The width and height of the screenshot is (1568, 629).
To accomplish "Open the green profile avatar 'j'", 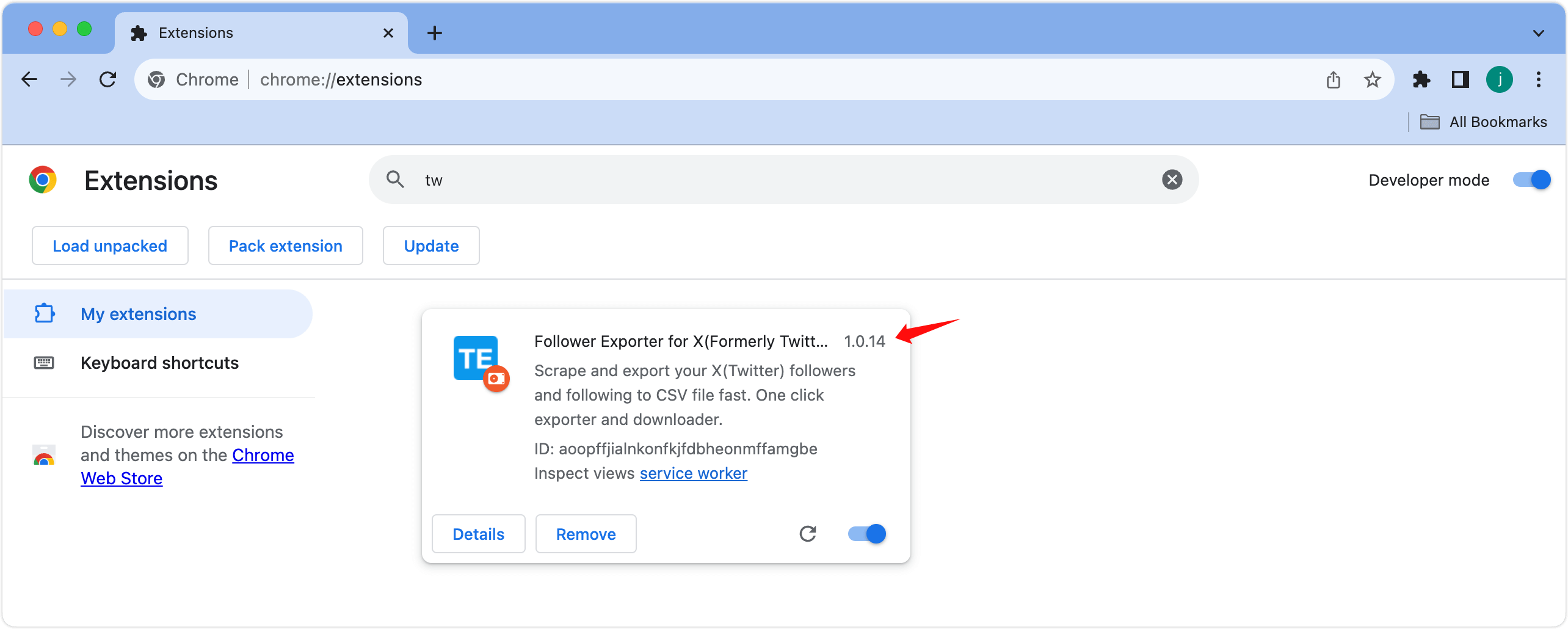I will (x=1500, y=79).
